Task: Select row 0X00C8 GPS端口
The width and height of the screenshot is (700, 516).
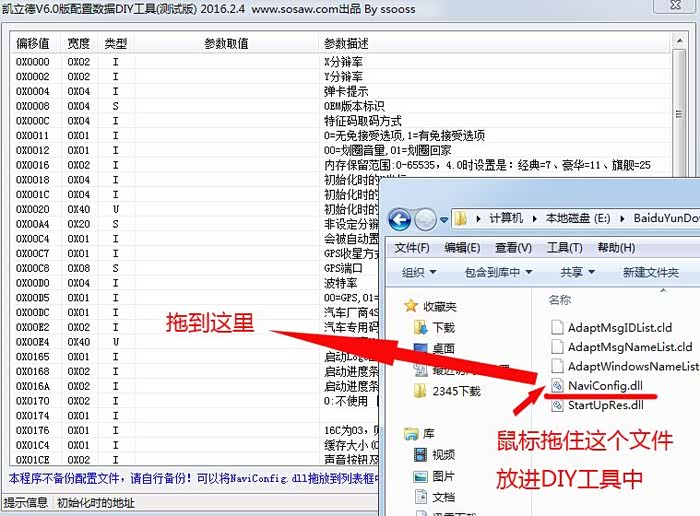Action: coord(195,268)
